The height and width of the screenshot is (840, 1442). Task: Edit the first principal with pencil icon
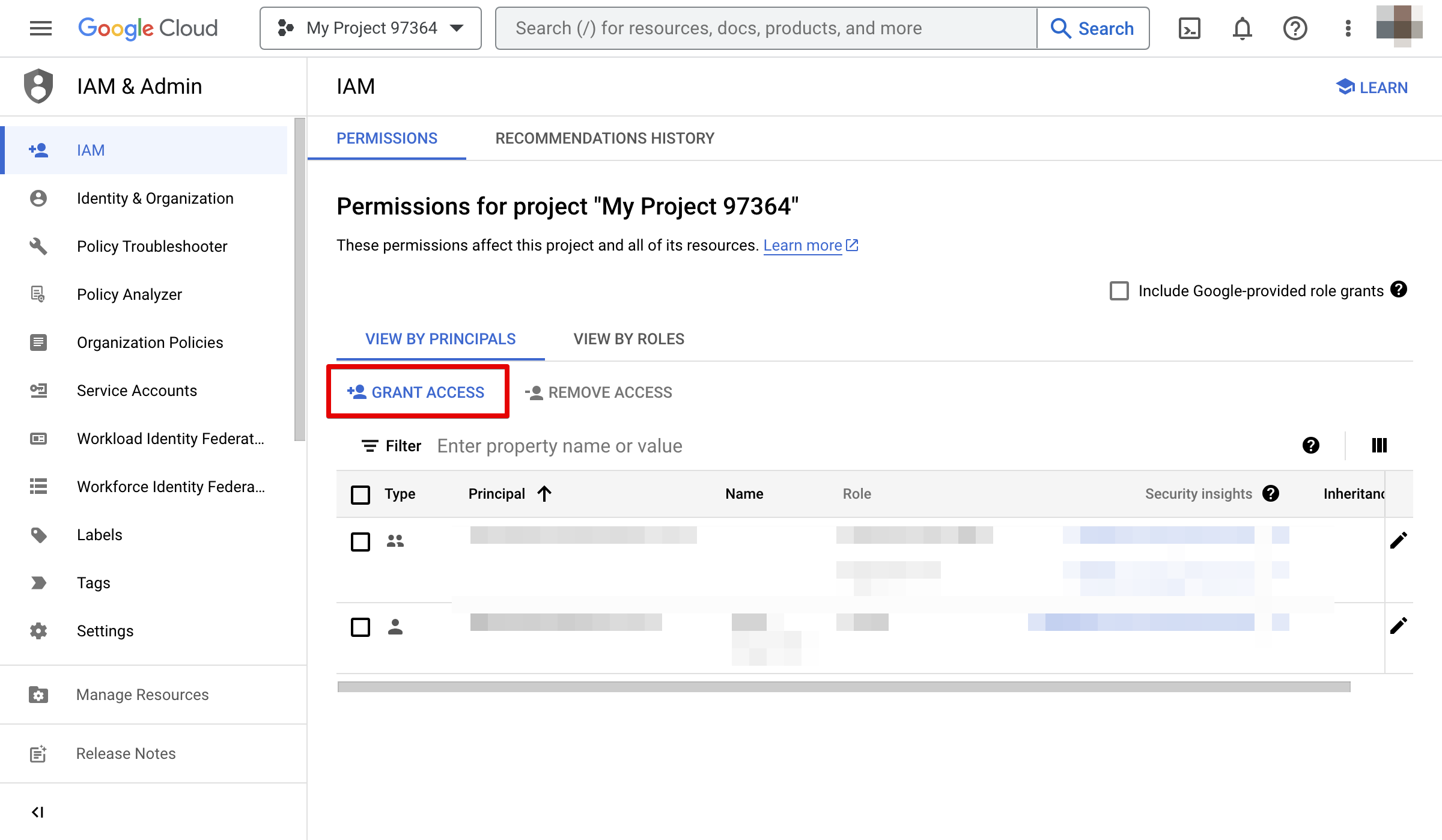pyautogui.click(x=1398, y=540)
